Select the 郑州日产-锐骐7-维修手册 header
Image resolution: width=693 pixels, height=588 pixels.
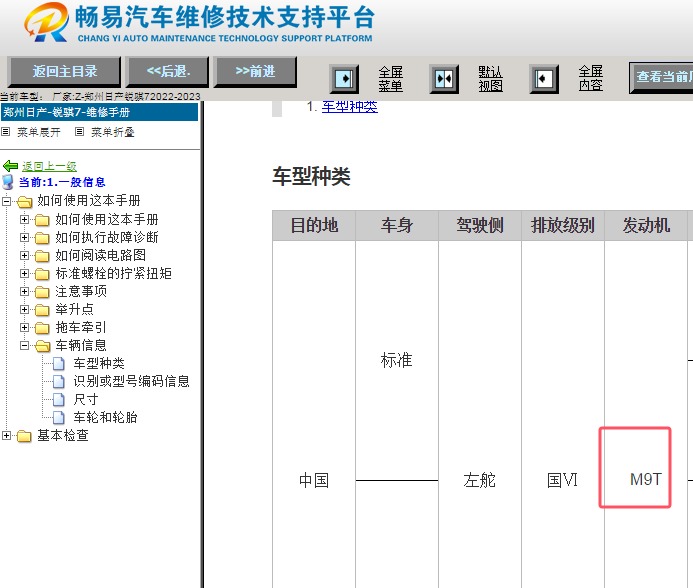tap(99, 112)
